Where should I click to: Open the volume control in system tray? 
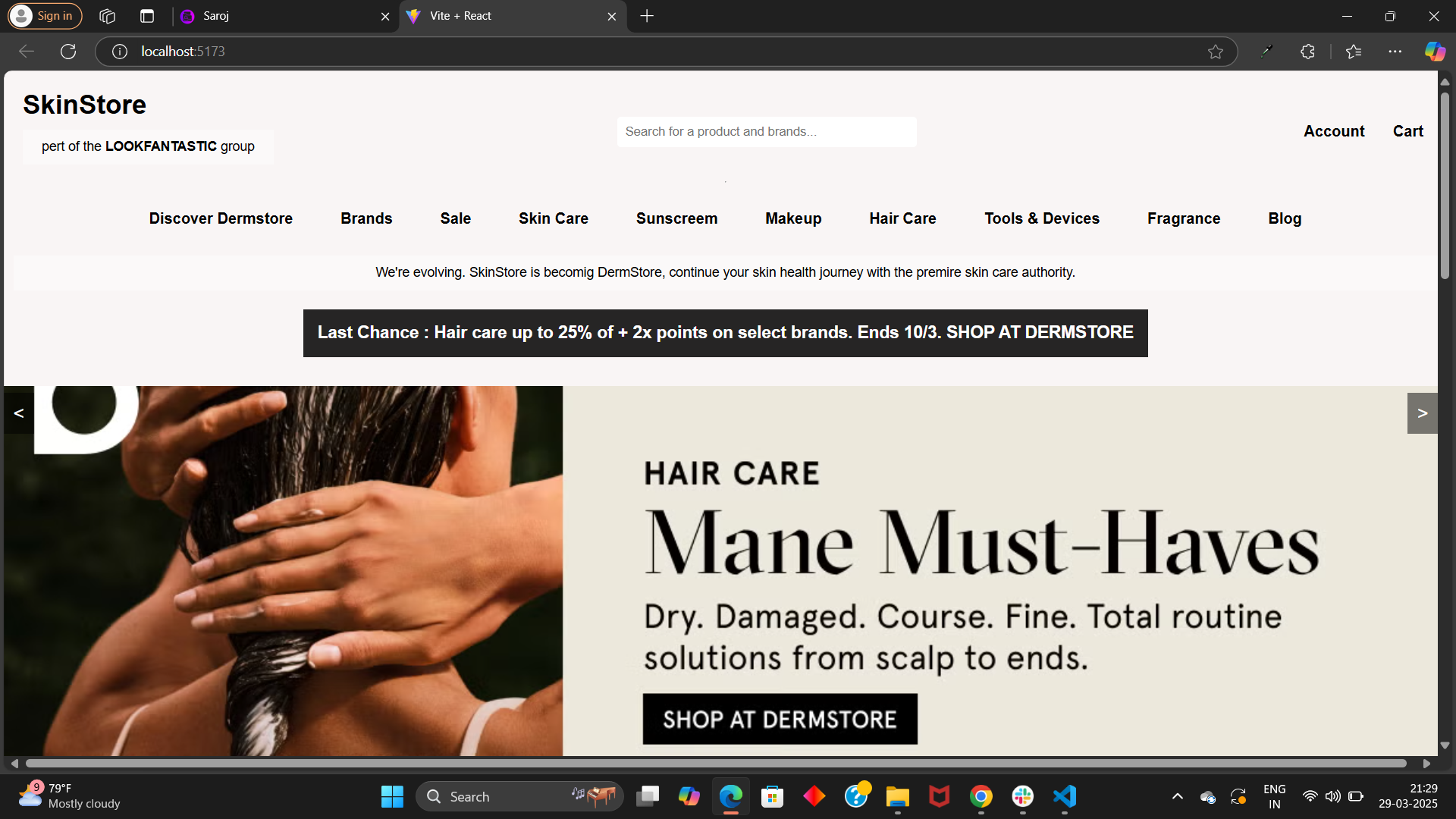[x=1332, y=796]
